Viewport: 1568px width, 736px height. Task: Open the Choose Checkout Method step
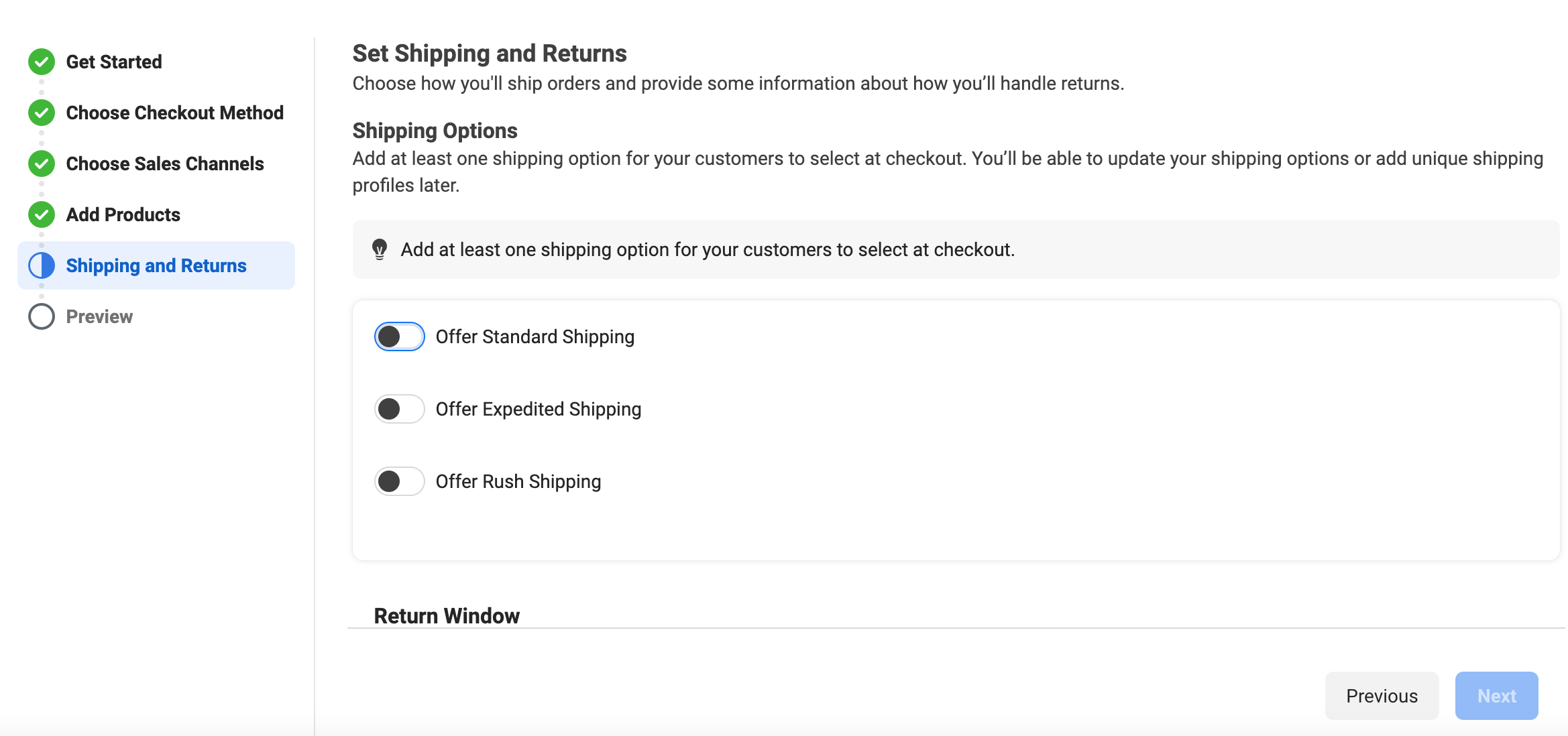(174, 113)
